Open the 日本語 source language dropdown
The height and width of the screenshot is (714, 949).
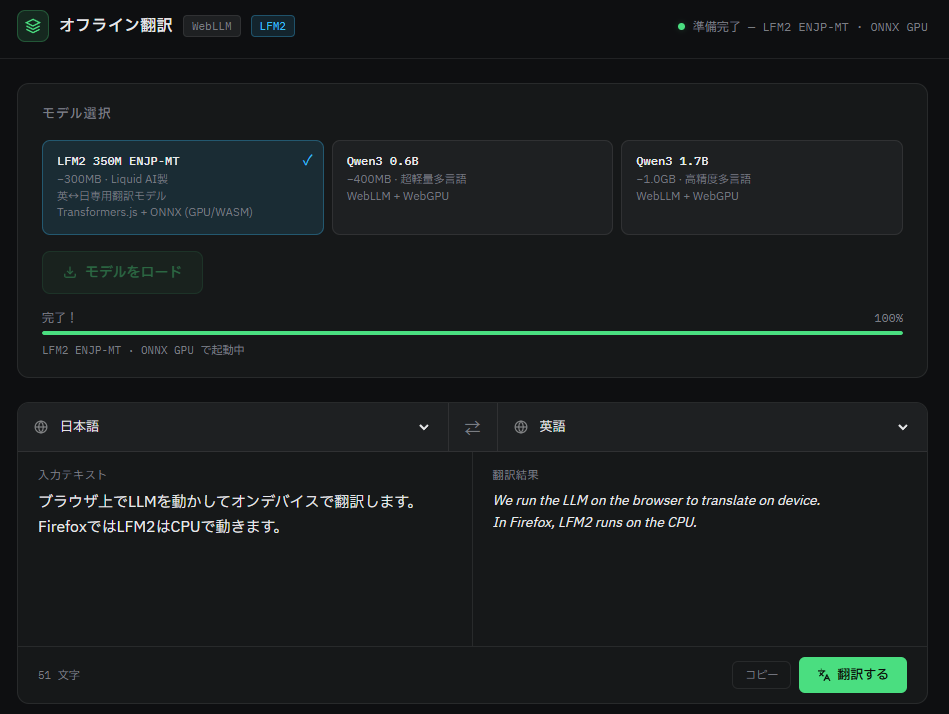(232, 427)
